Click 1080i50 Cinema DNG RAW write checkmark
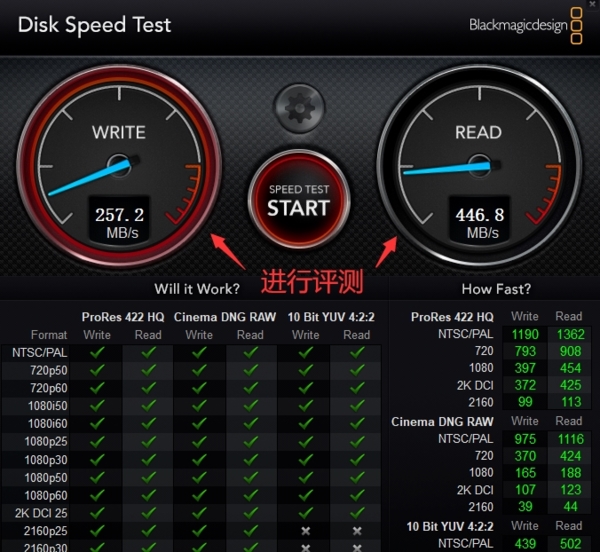The height and width of the screenshot is (552, 600). [x=199, y=405]
